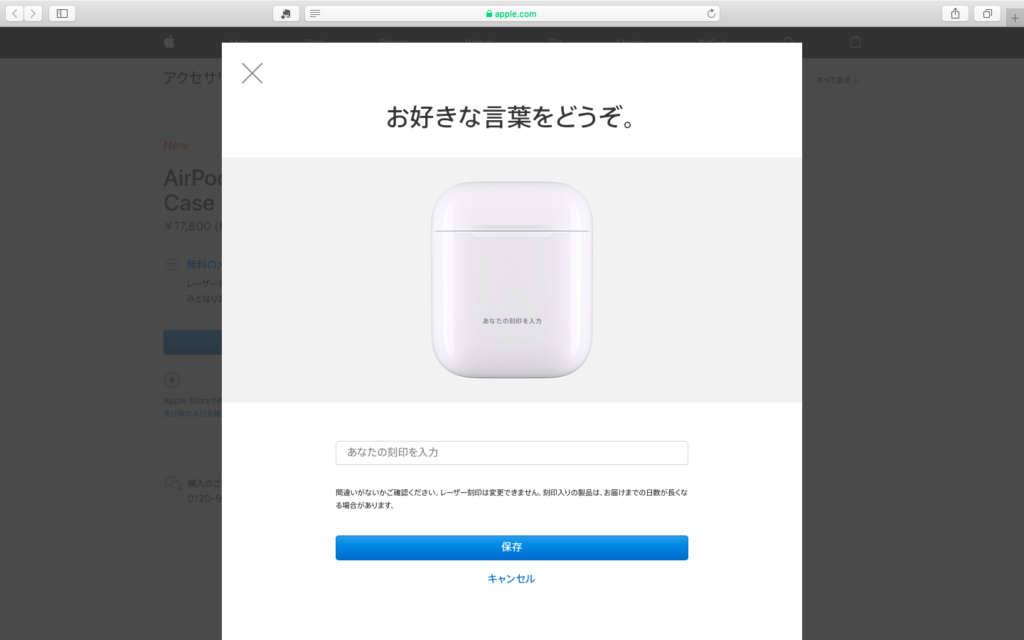Focus the あなたの刻印を入力 engraving text field
Viewport: 1024px width, 640px height.
pyautogui.click(x=512, y=453)
